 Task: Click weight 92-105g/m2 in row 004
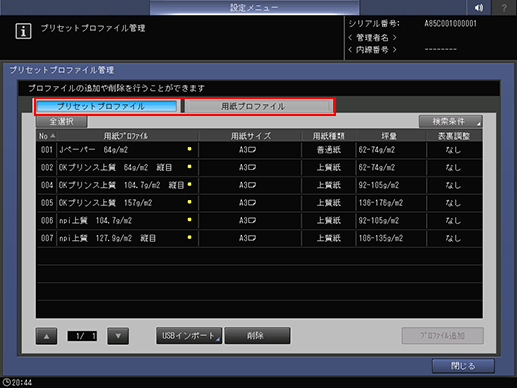coord(379,185)
